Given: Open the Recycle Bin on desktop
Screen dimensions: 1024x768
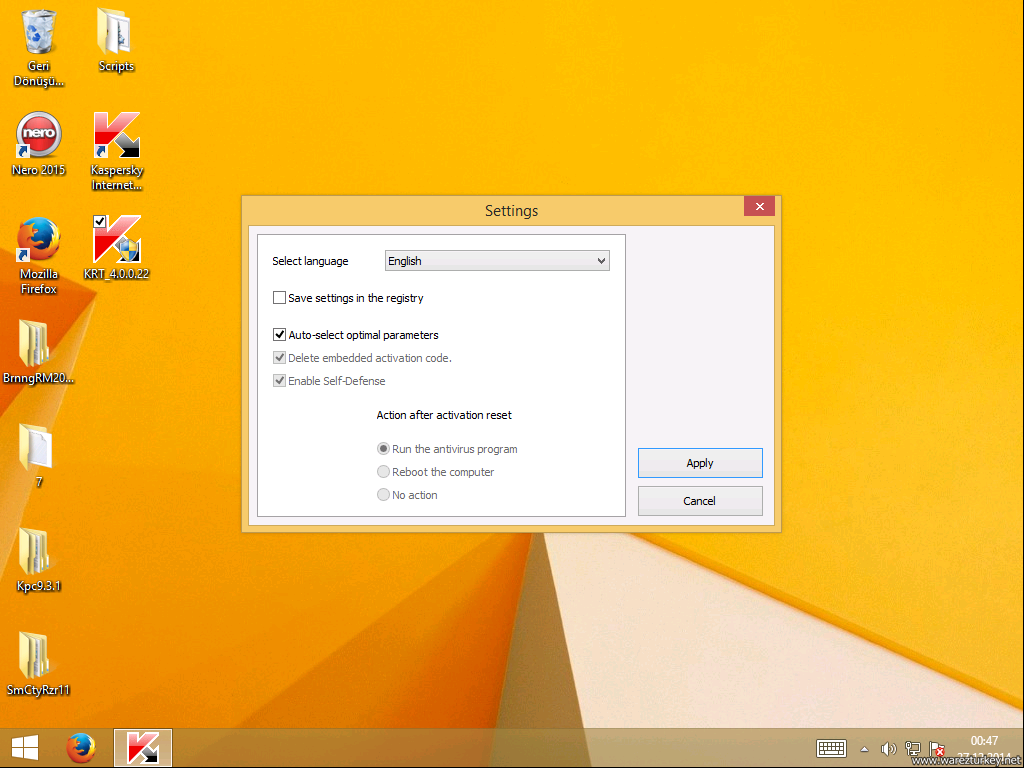Looking at the screenshot, I should pos(39,34).
